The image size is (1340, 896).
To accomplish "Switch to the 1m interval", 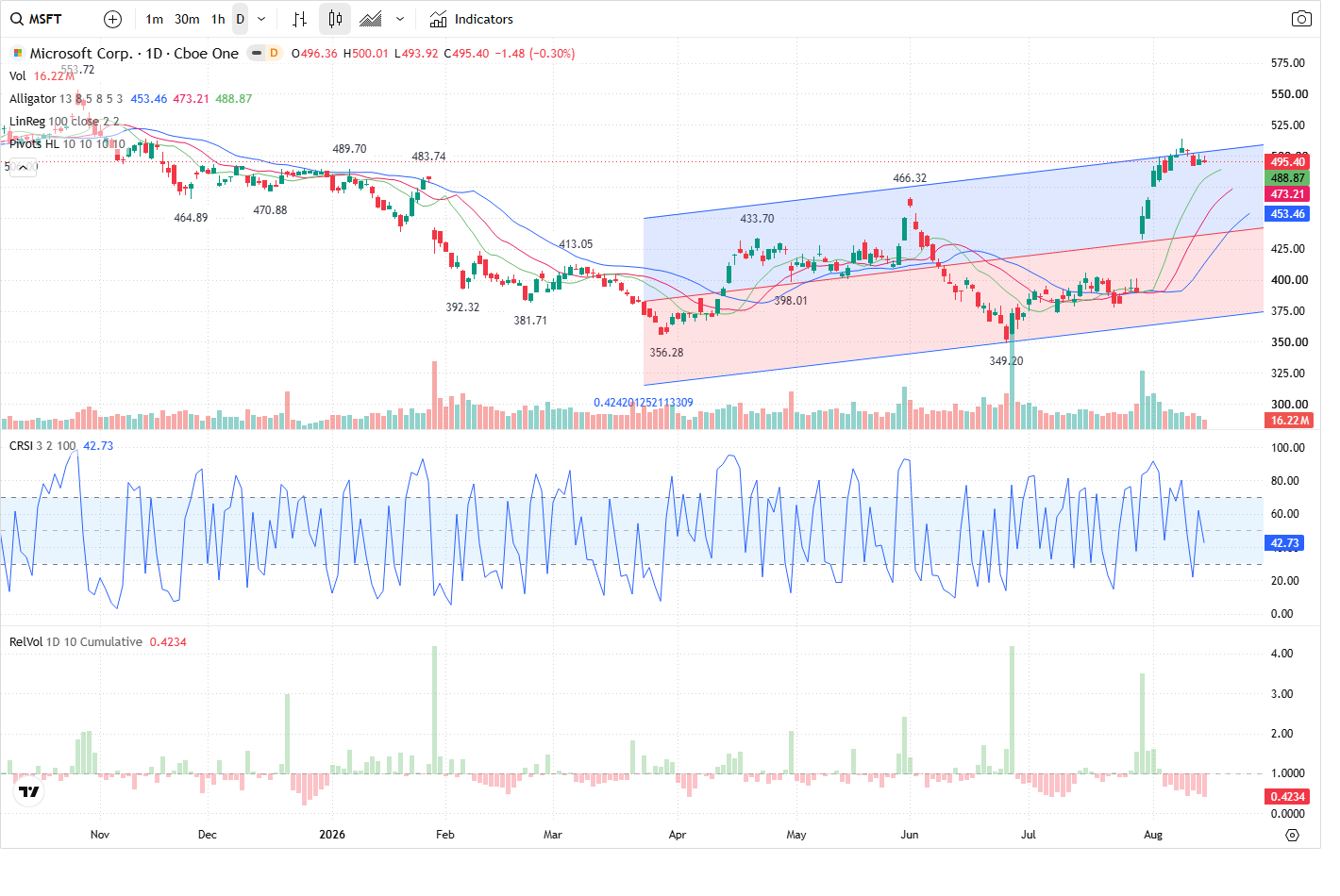I will pyautogui.click(x=155, y=19).
